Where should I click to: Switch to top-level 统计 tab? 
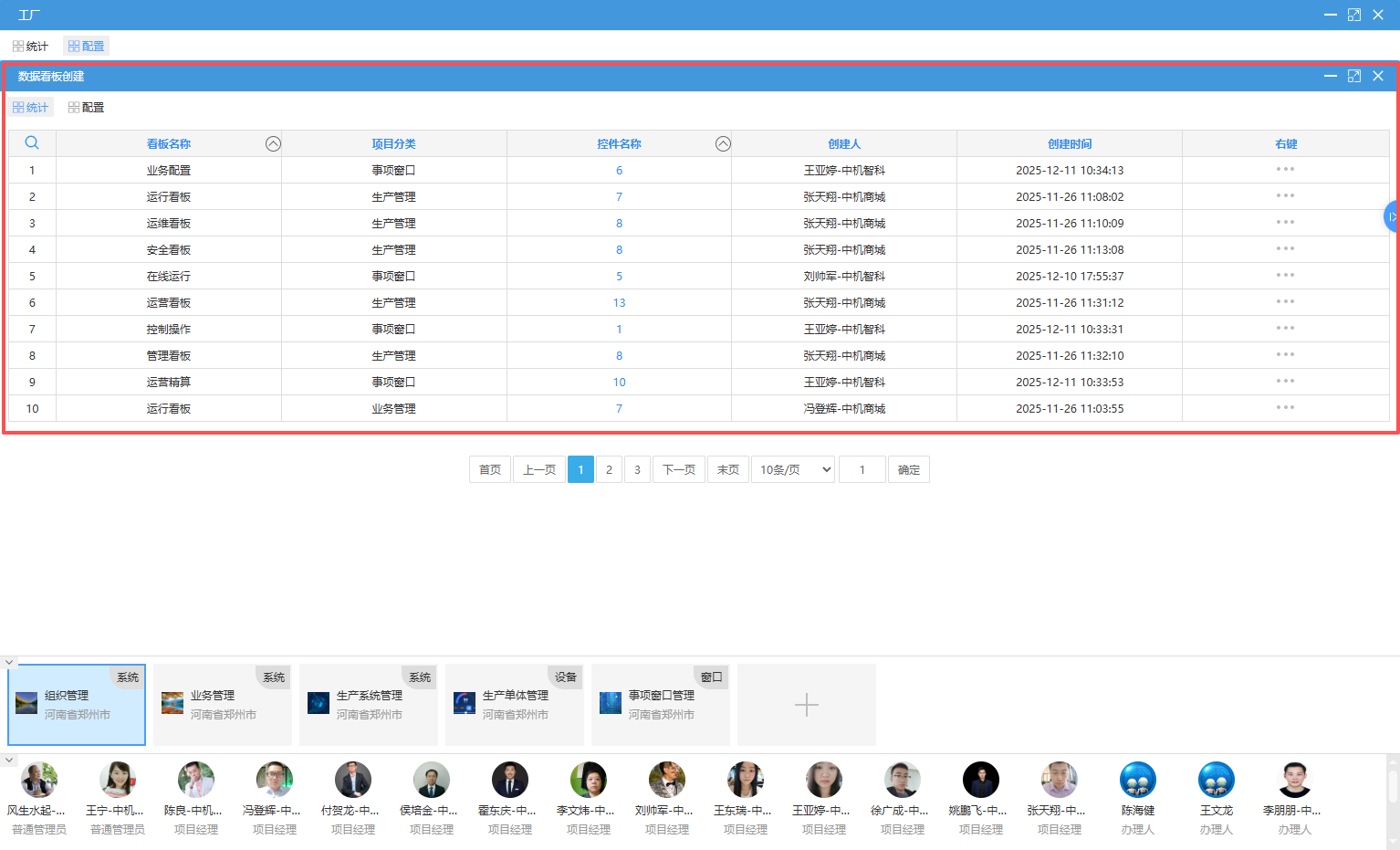click(31, 46)
